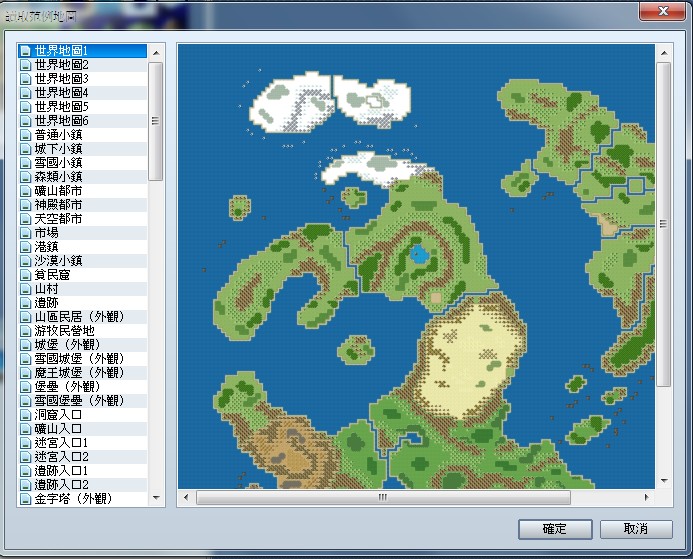Select 城下小鎮 in the list
This screenshot has height=559, width=693.
click(83, 149)
